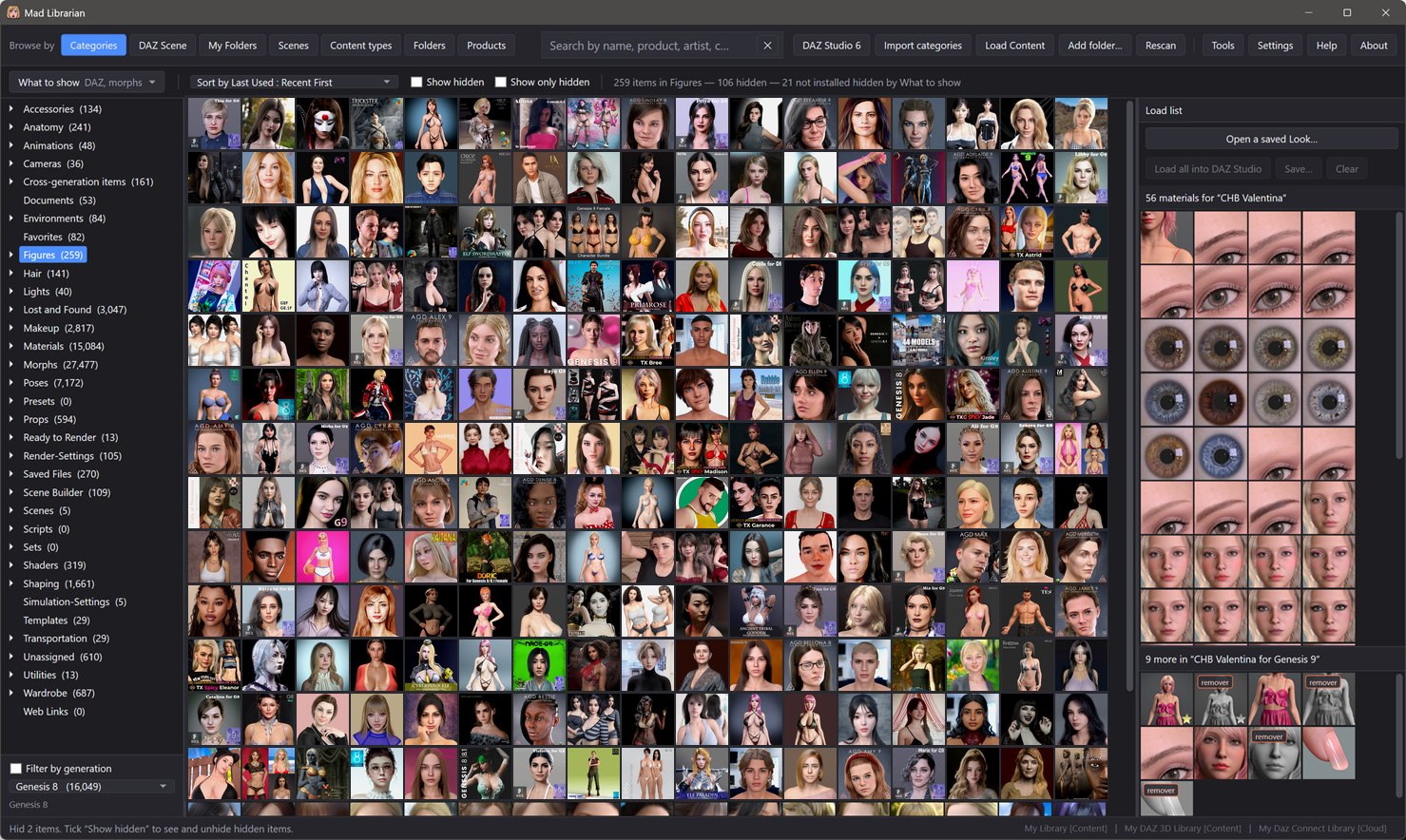Expand the Figures category arrow
The height and width of the screenshot is (840, 1406).
(11, 255)
